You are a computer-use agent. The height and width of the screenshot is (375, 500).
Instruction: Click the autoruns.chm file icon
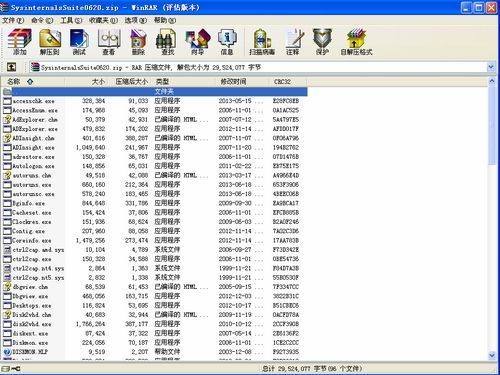(x=7, y=175)
